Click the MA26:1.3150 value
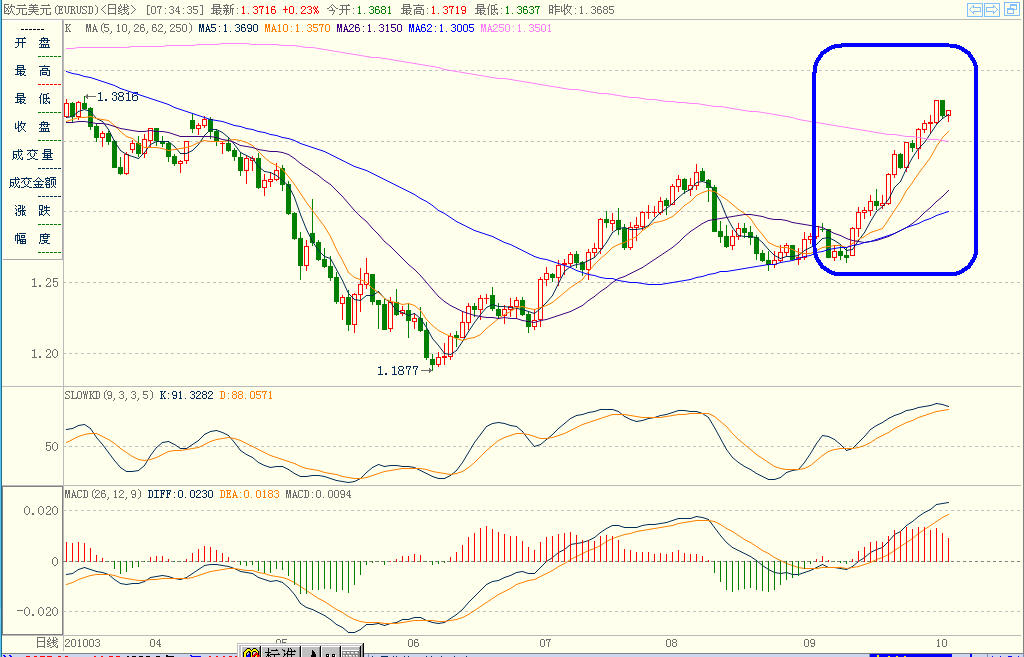This screenshot has width=1024, height=657. pyautogui.click(x=370, y=29)
